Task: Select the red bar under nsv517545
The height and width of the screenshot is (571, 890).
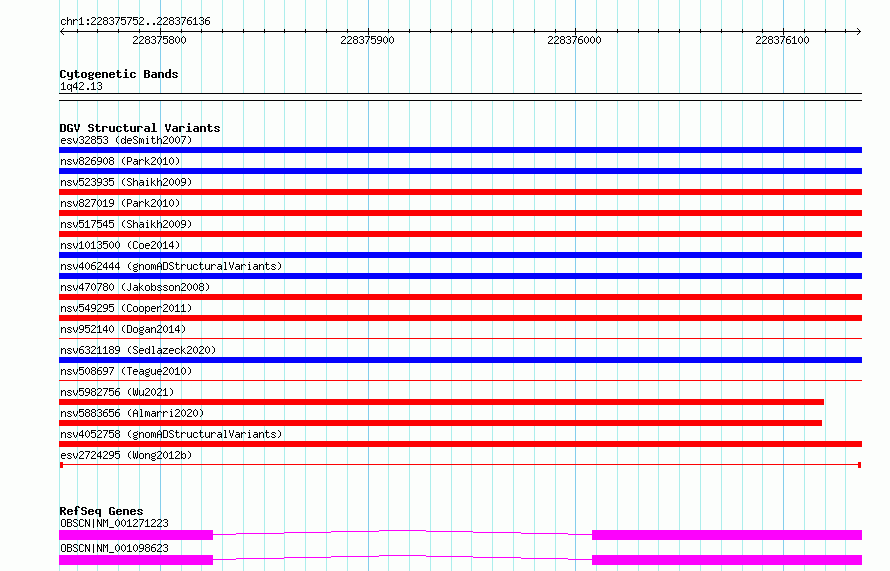Action: tap(460, 234)
